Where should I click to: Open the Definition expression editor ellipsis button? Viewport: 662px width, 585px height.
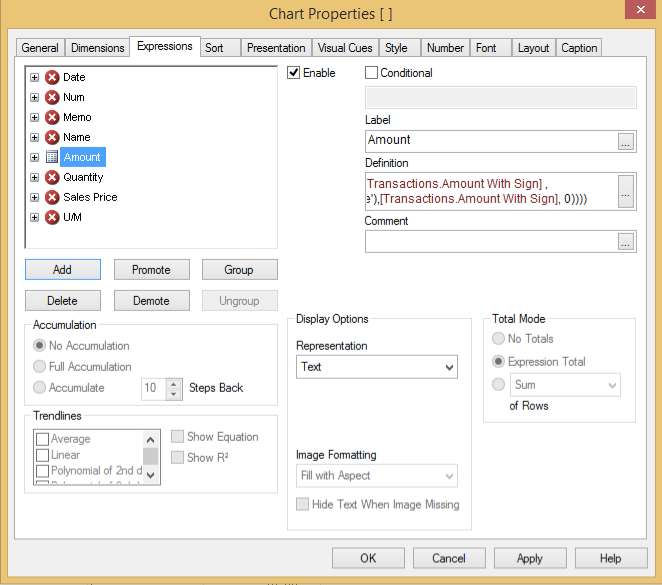pos(626,191)
